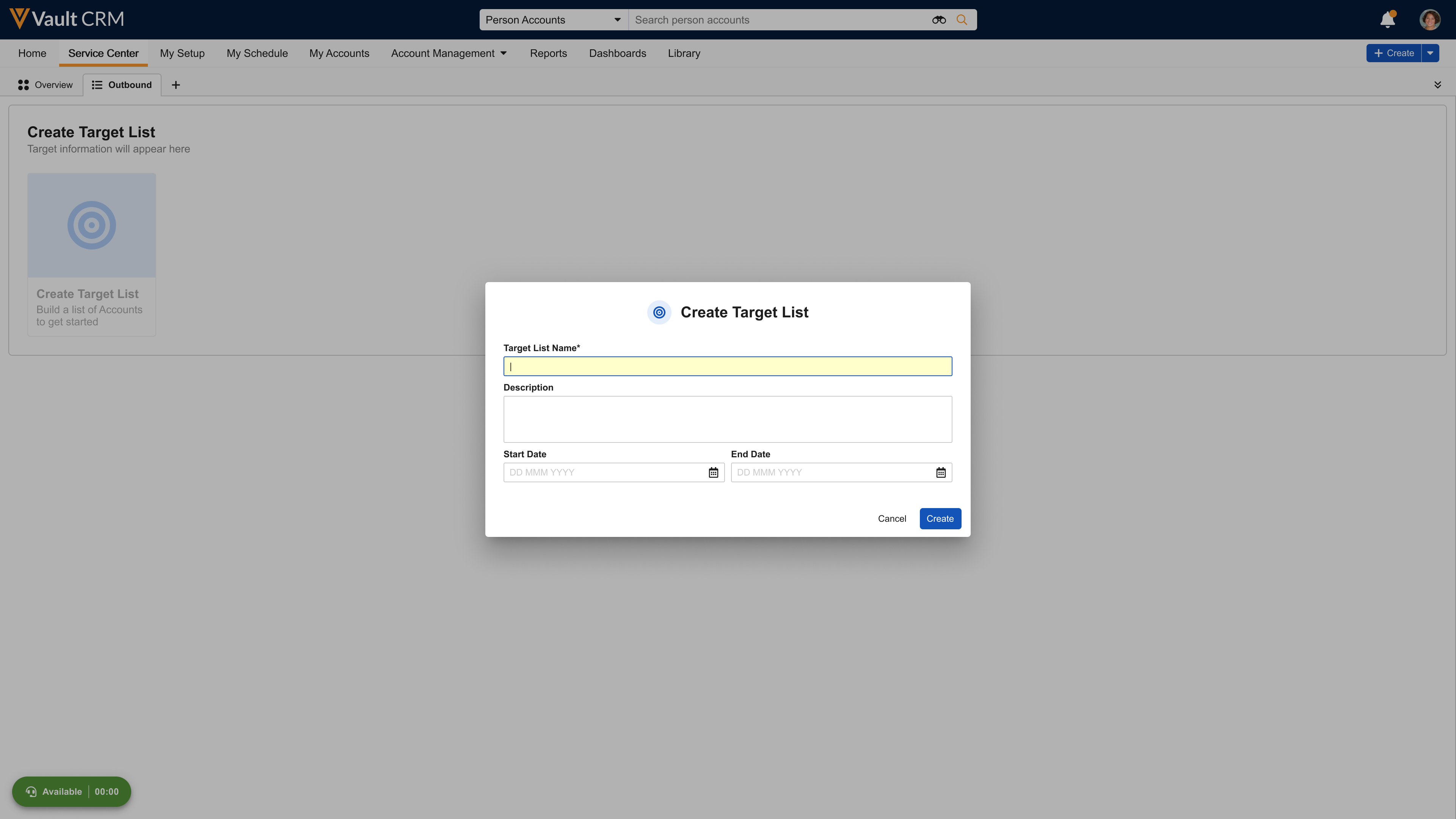Expand the Person Accounts dropdown
Image resolution: width=1456 pixels, height=819 pixels.
553,20
